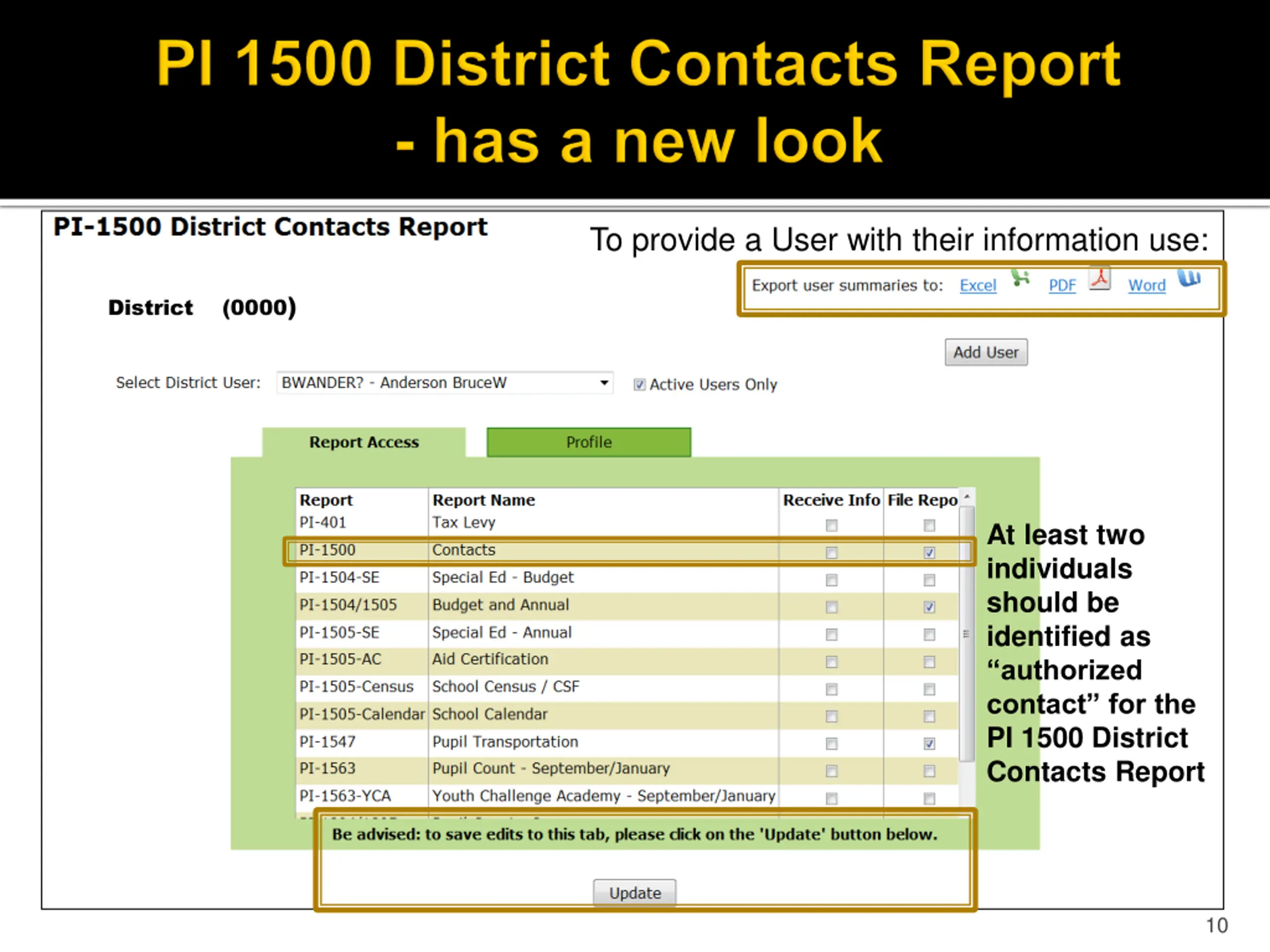This screenshot has width=1270, height=952.
Task: Export user summaries via Word link
Action: pos(1146,286)
